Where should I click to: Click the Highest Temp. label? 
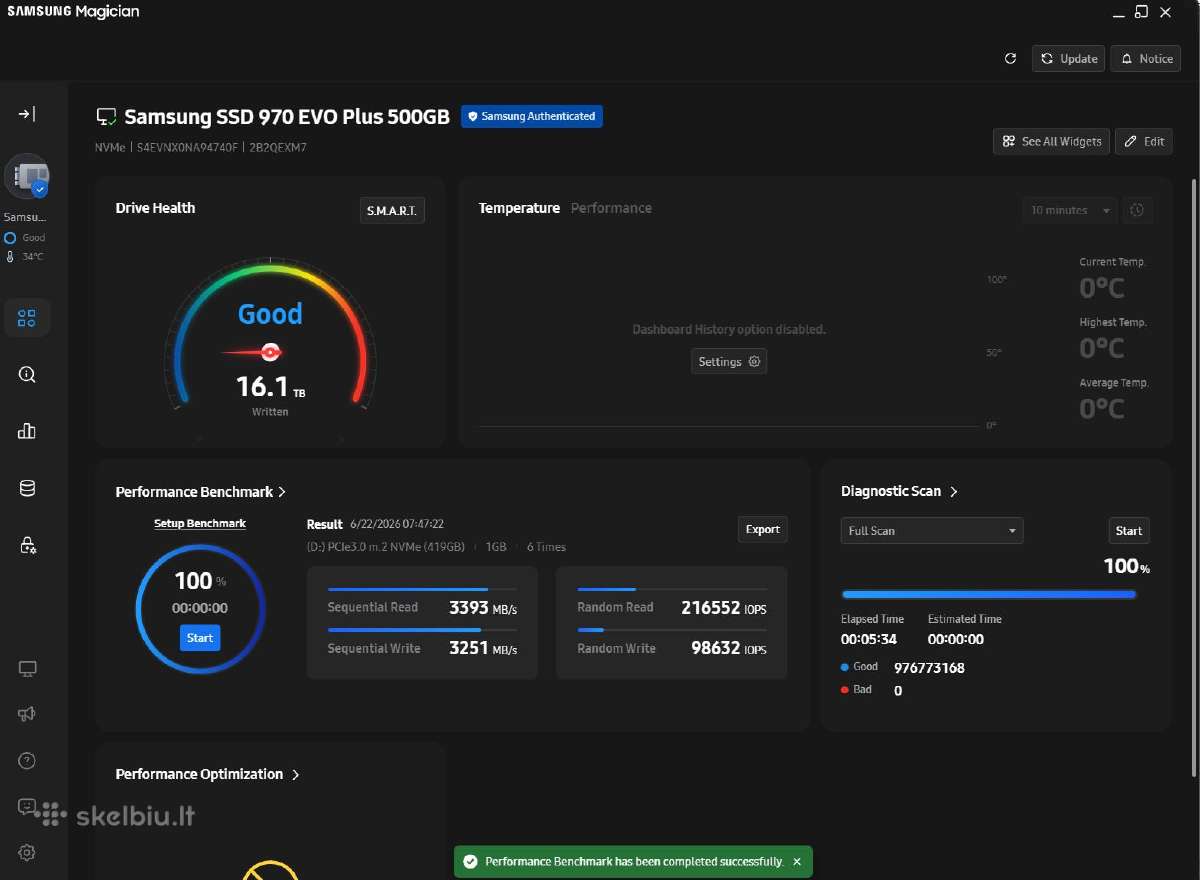pyautogui.click(x=1113, y=322)
